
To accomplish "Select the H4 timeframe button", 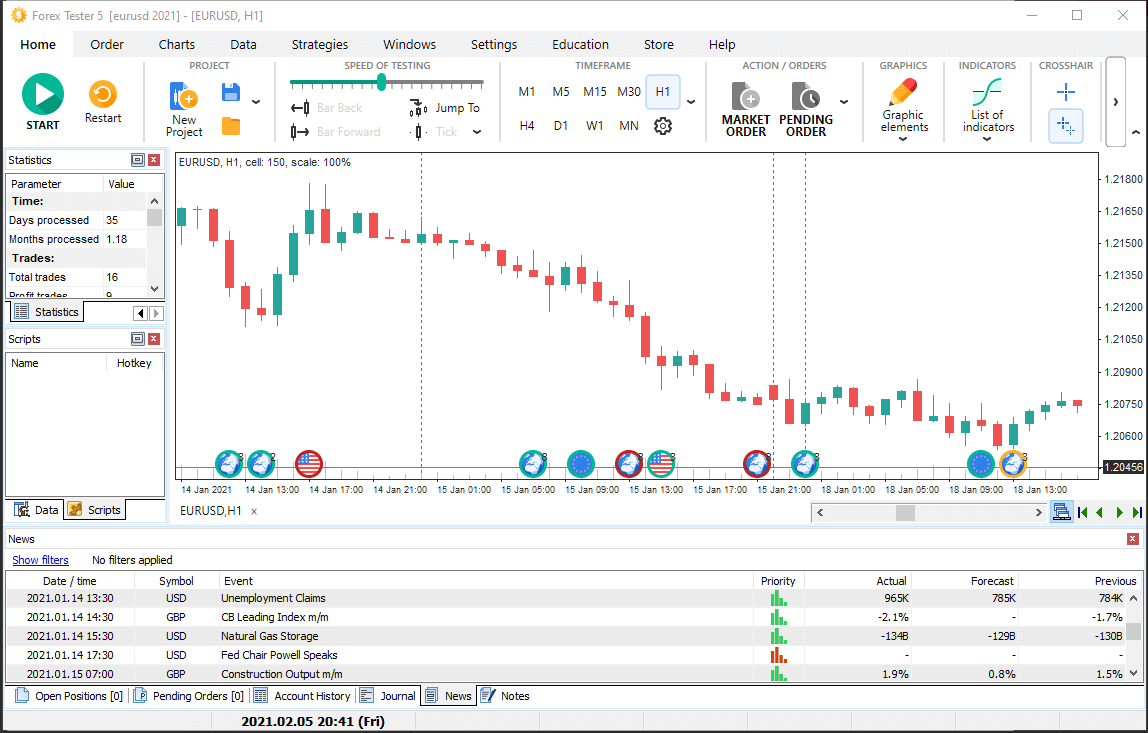I will (x=527, y=126).
